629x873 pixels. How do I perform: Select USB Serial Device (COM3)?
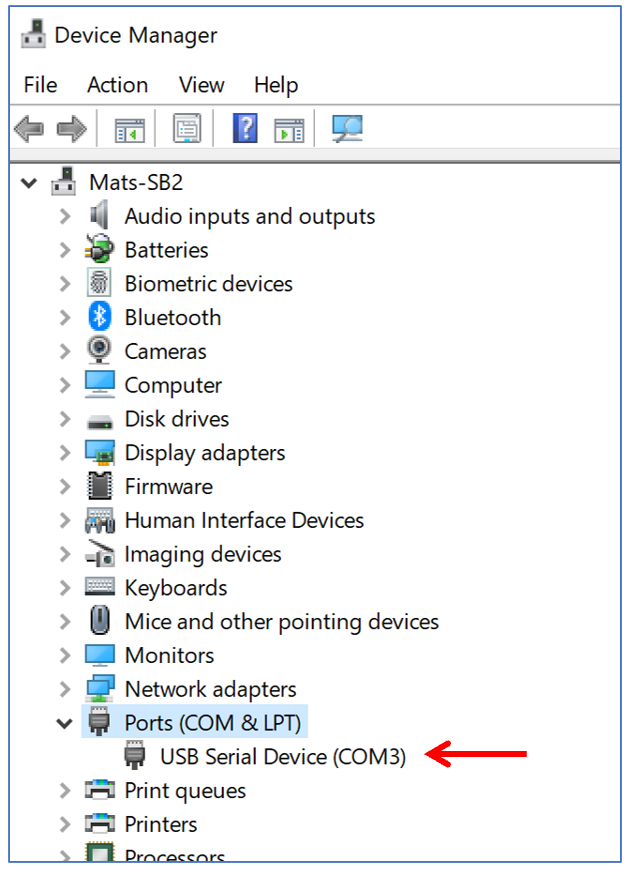(x=282, y=757)
